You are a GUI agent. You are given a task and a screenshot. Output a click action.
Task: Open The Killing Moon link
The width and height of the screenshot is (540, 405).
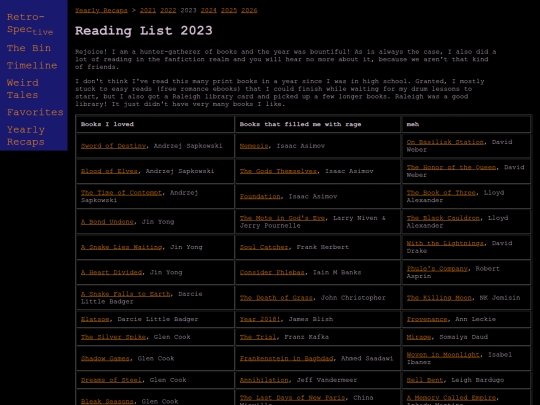pyautogui.click(x=439, y=298)
